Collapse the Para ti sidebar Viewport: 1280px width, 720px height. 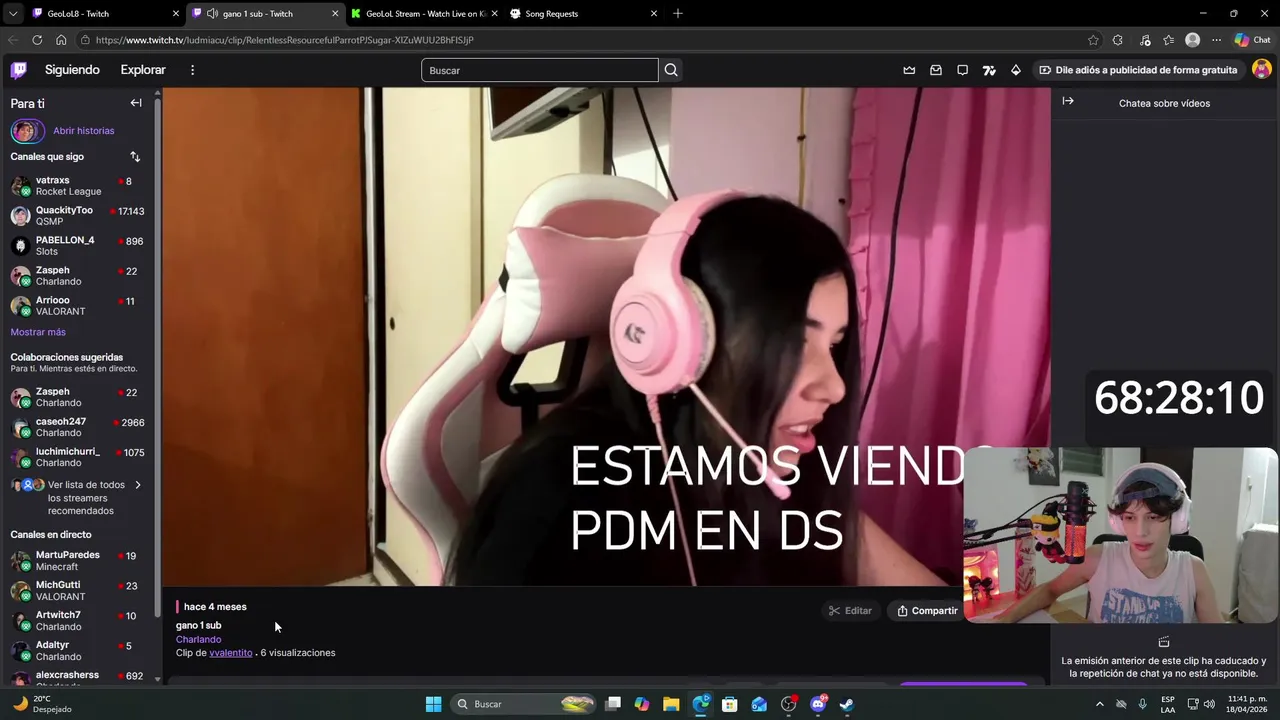click(136, 103)
